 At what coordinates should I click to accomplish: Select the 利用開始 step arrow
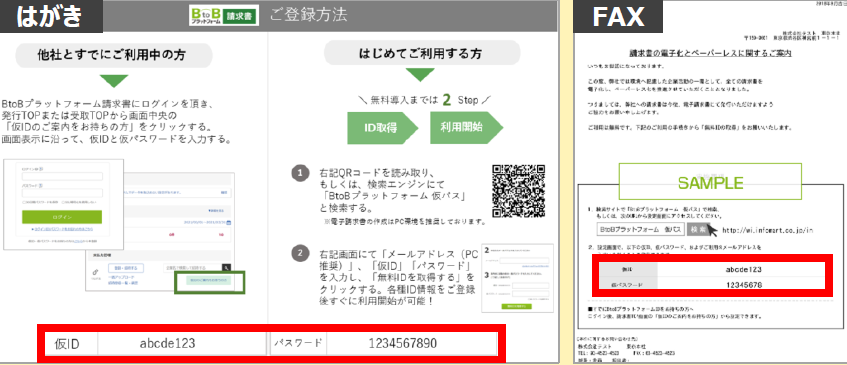click(x=466, y=128)
